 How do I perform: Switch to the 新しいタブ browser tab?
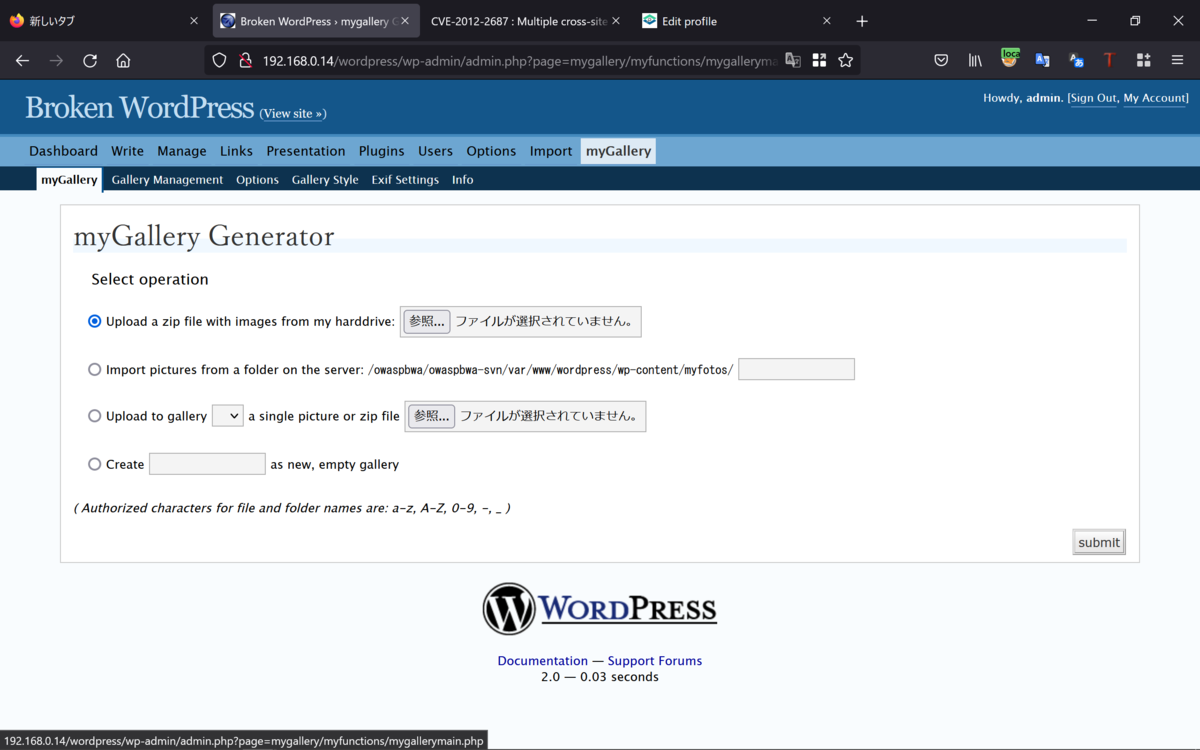[105, 21]
